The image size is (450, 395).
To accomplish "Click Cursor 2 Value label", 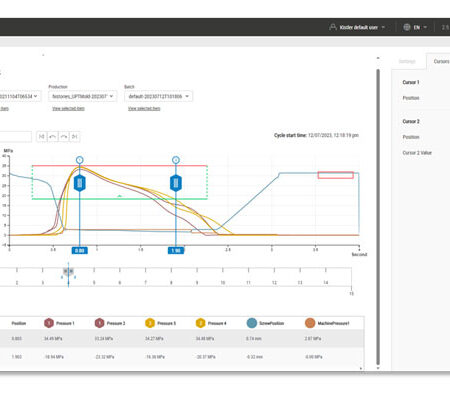I will click(417, 153).
